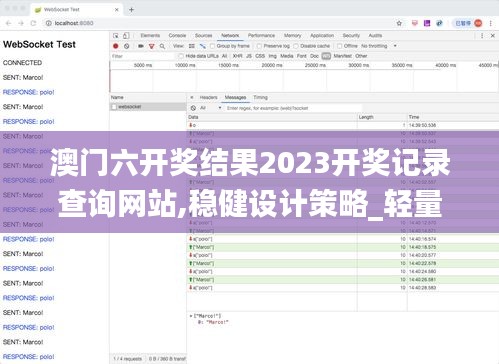This screenshot has width=499, height=364.
Task: Open the Headers details tab
Action: click(208, 97)
